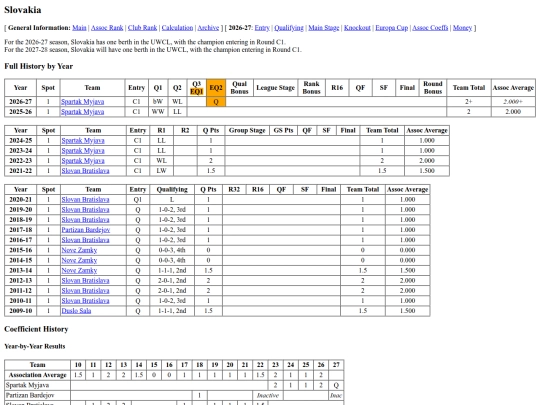The image size is (540, 405).
Task: Open Nove Zamky link in 2014-15 row
Action: pyautogui.click(x=79, y=260)
